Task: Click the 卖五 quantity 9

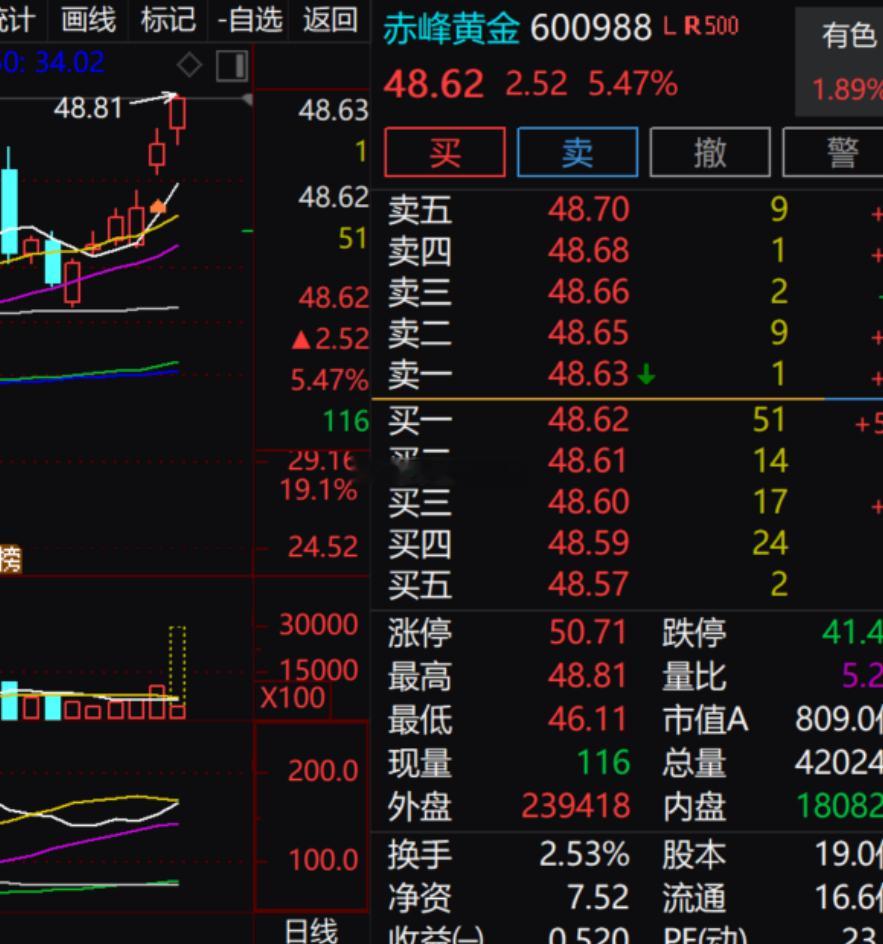Action: point(779,209)
